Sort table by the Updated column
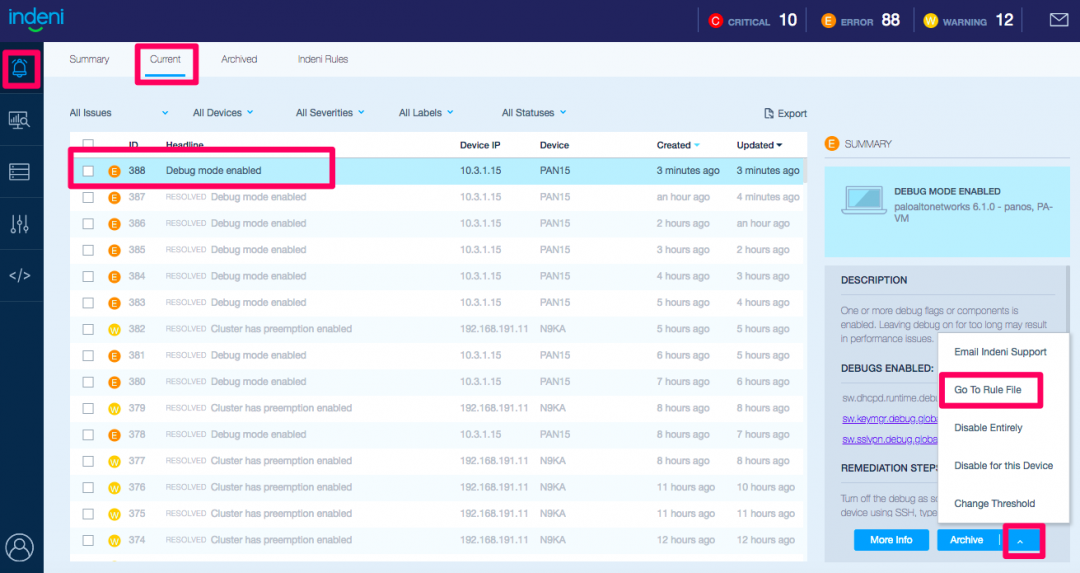Image resolution: width=1080 pixels, height=573 pixels. (x=759, y=145)
